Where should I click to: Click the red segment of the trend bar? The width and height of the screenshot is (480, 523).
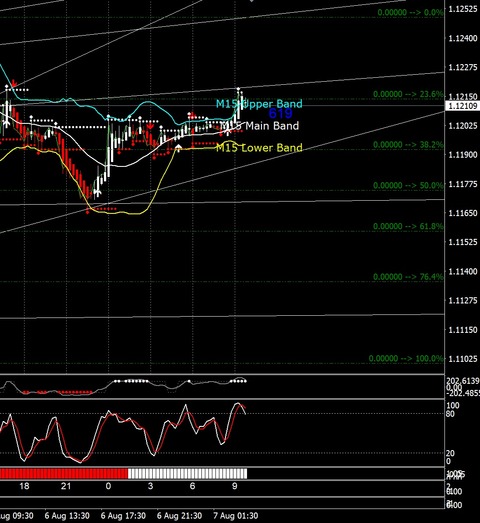tap(64, 474)
